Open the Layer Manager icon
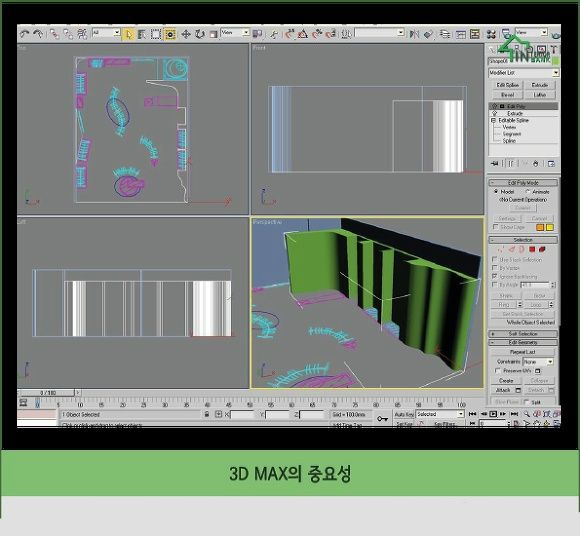The width and height of the screenshot is (580, 536). [445, 34]
